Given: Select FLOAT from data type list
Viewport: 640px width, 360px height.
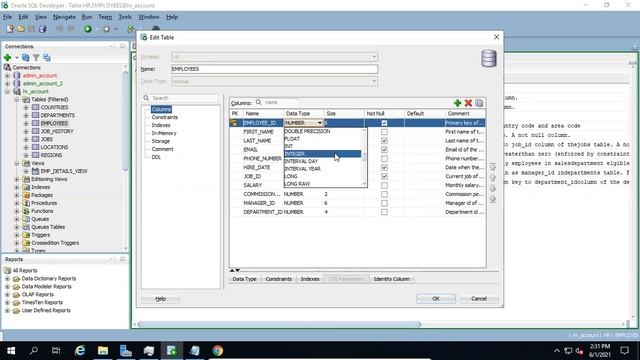Looking at the screenshot, I should (x=322, y=139).
